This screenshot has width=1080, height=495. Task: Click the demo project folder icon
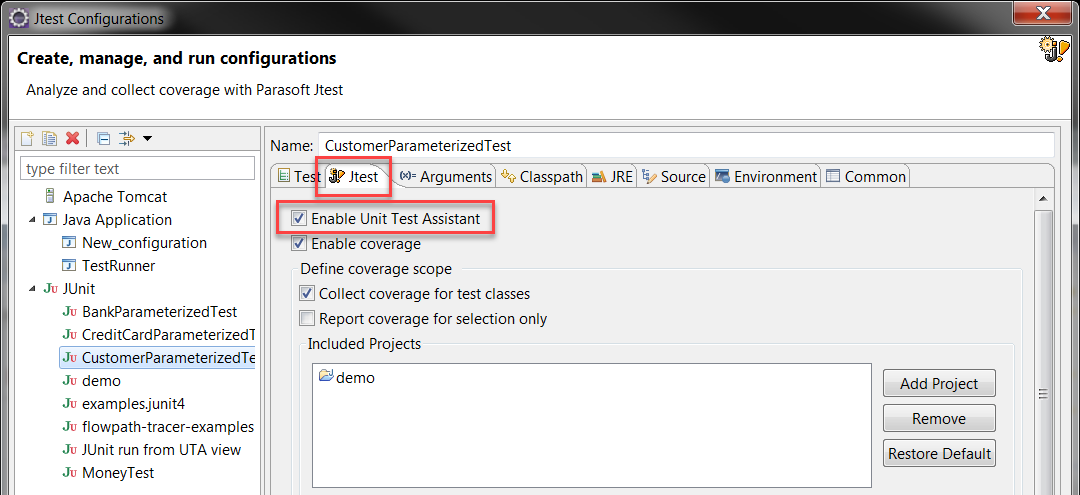(x=326, y=377)
